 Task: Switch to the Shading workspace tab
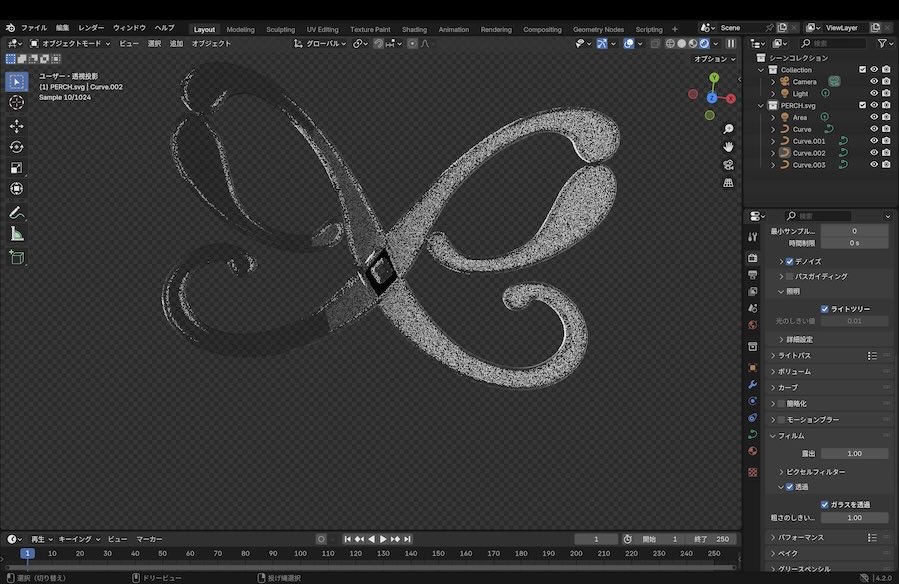pos(414,29)
